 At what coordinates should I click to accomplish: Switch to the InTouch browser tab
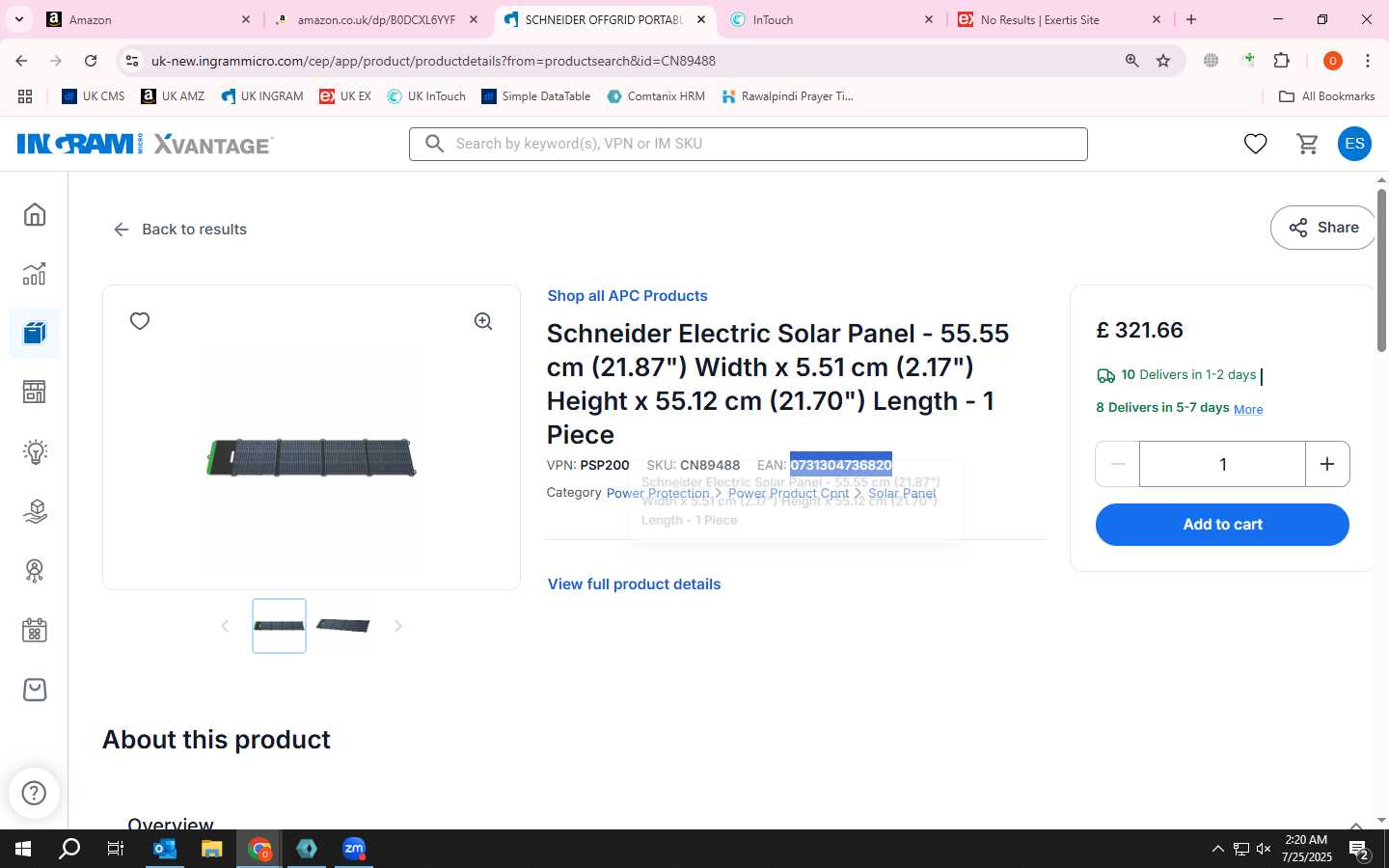(831, 19)
